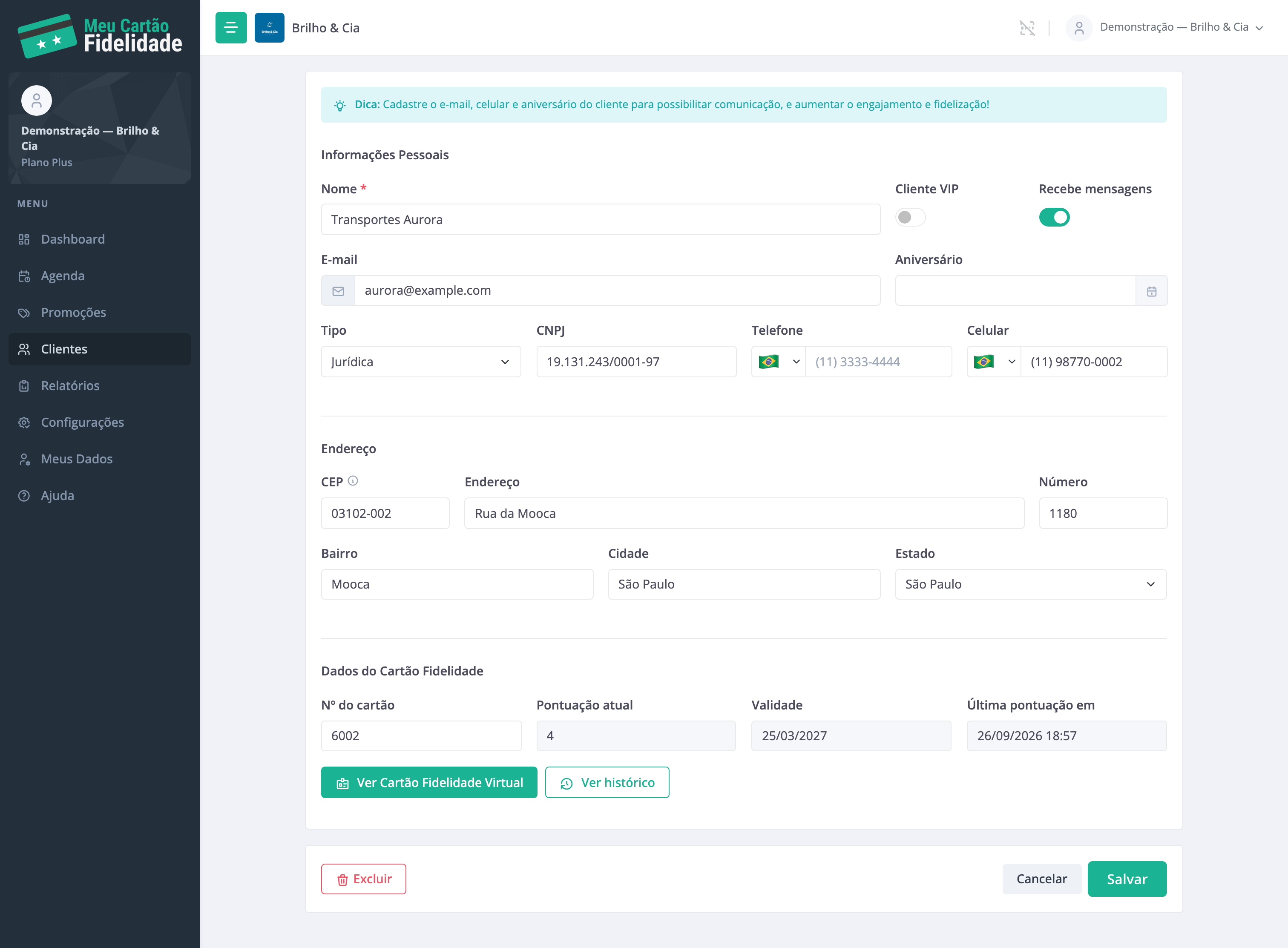Click the Nº do cartão input field
This screenshot has height=948, width=1288.
pos(421,736)
